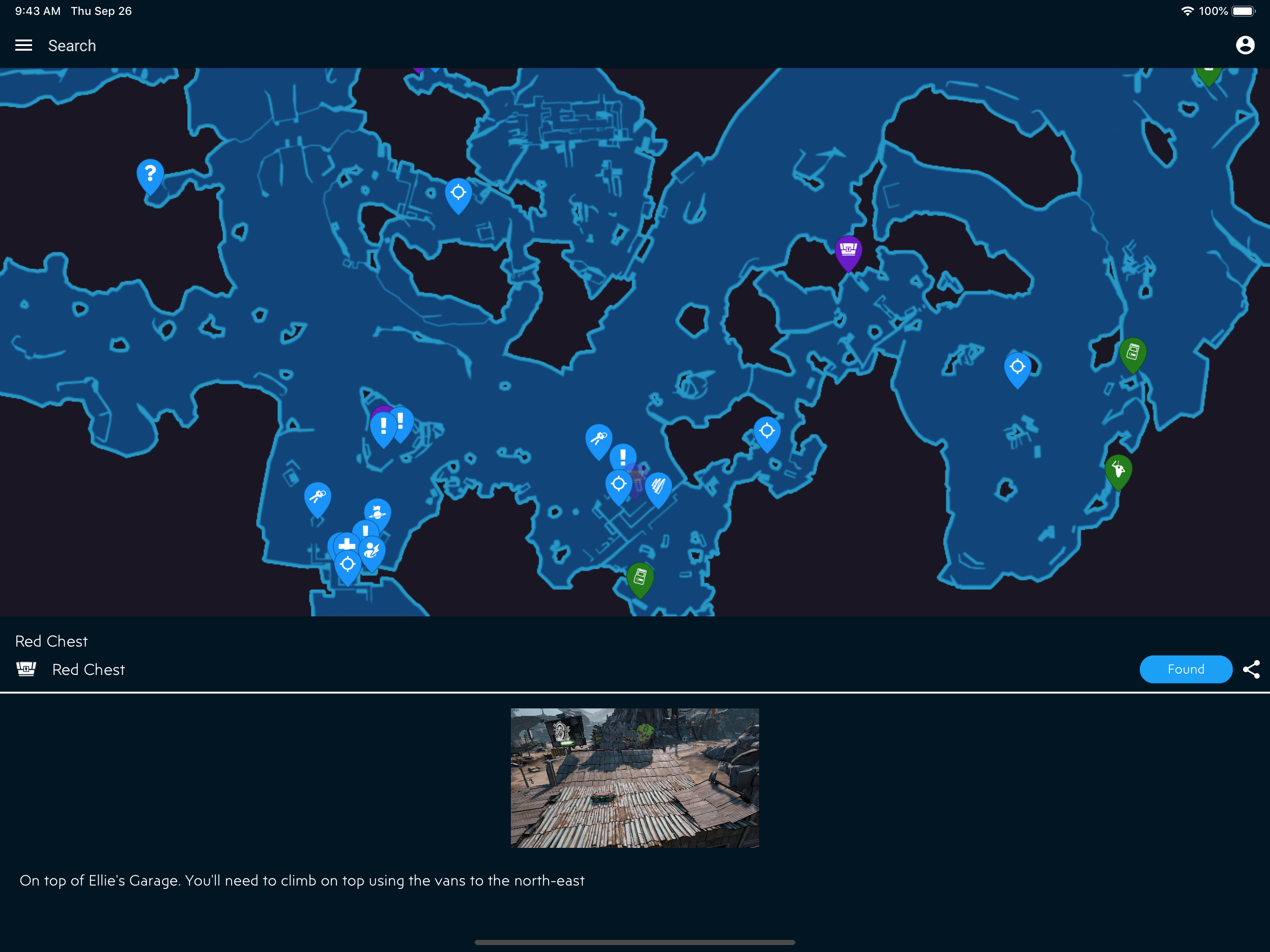Tap the 9:43 AM clock in status bar
This screenshot has height=952, width=1270.
coord(37,11)
